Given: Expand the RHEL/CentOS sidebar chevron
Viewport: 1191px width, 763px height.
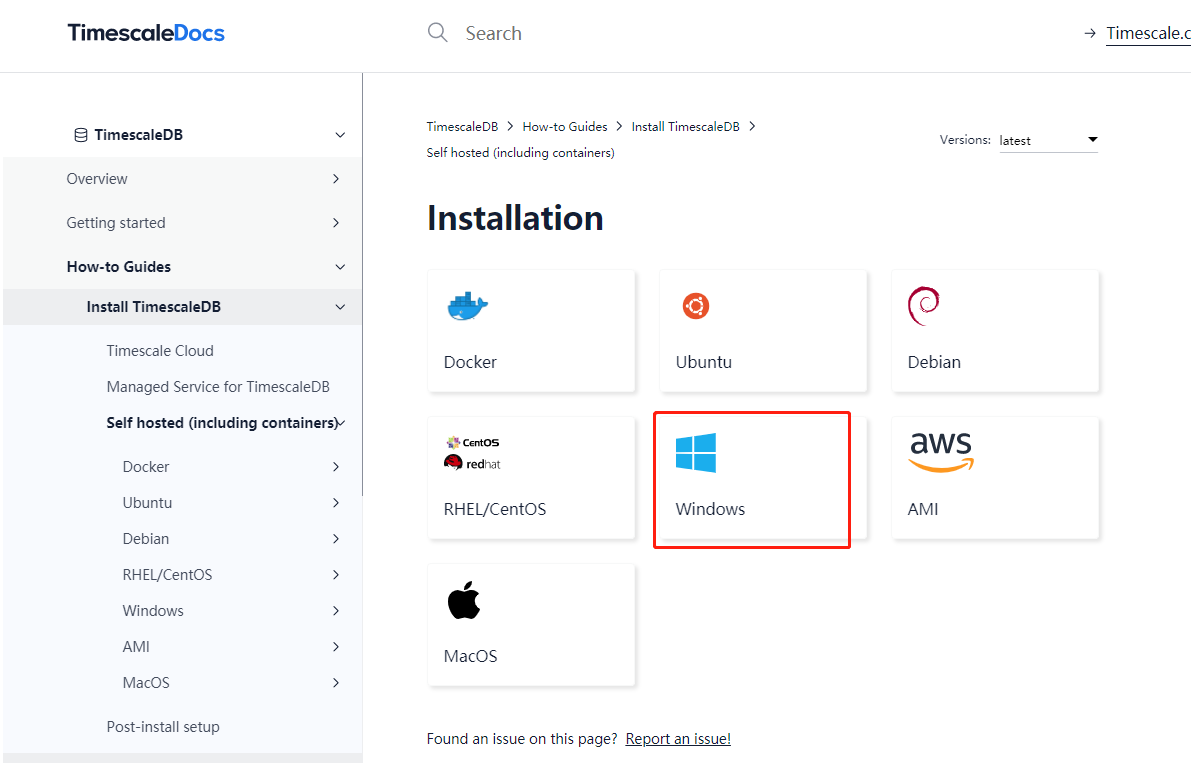Looking at the screenshot, I should (x=336, y=575).
